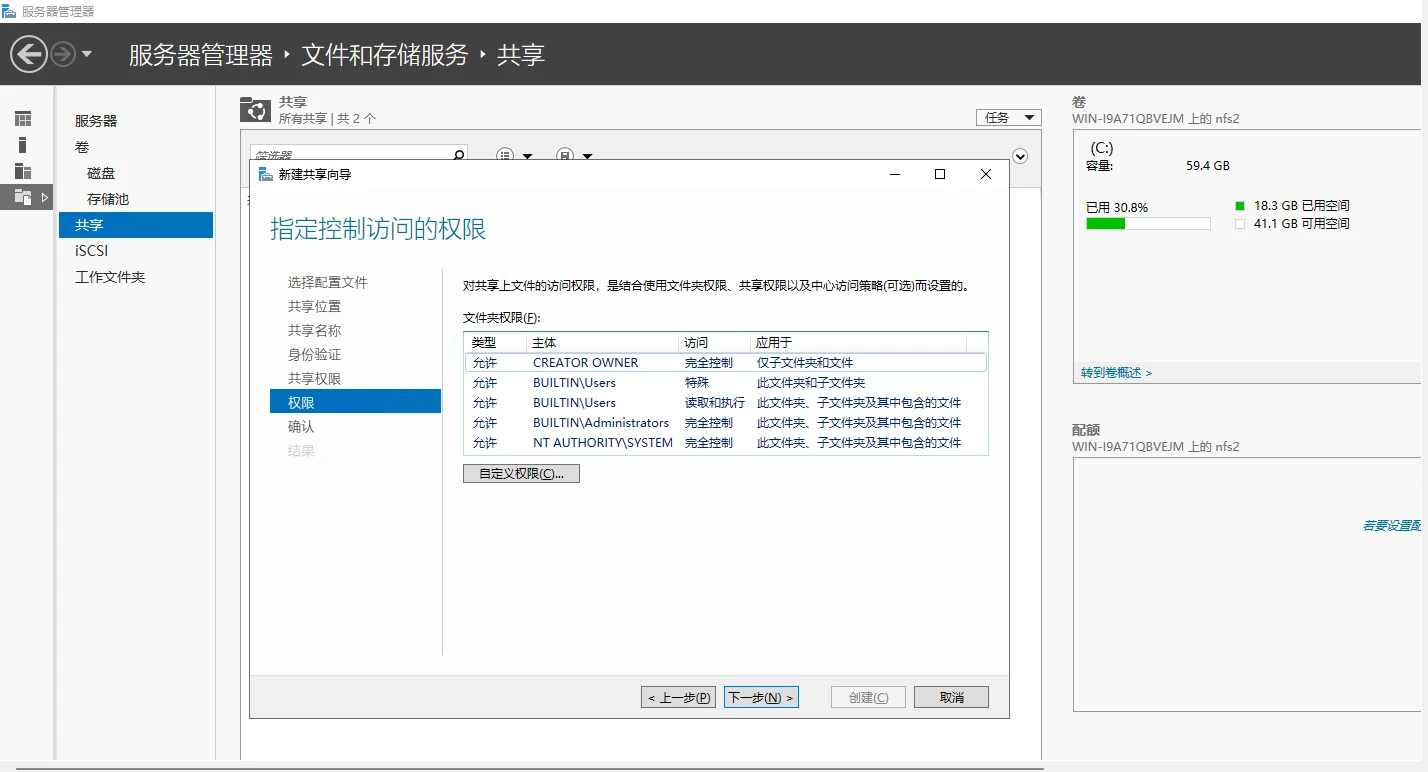Click the 59.4 GB capacity value
Viewport: 1428px width, 772px height.
[x=1208, y=166]
